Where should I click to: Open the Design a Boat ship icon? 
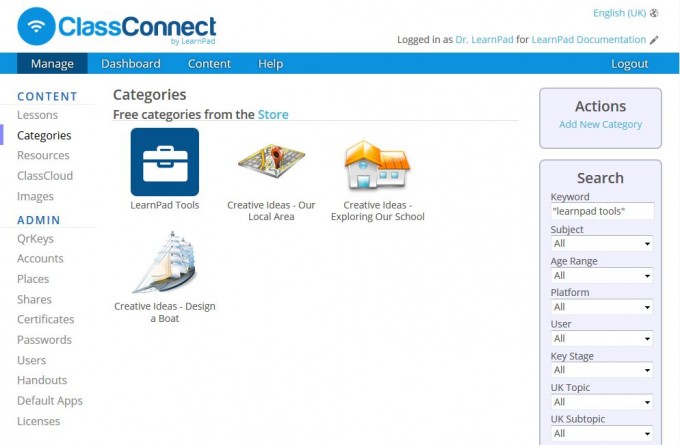tap(165, 262)
